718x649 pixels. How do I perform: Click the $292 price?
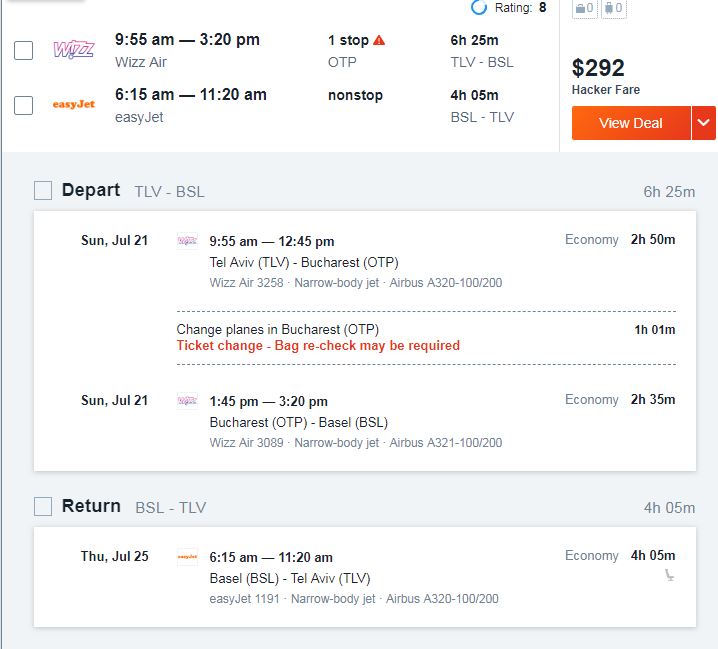[x=598, y=68]
